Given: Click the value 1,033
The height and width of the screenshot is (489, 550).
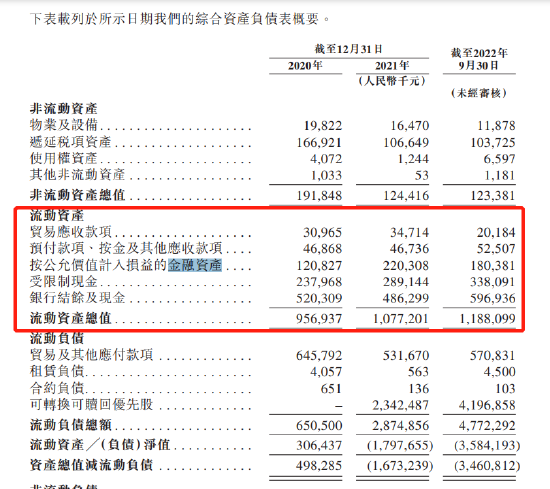Looking at the screenshot, I should 326,175.
